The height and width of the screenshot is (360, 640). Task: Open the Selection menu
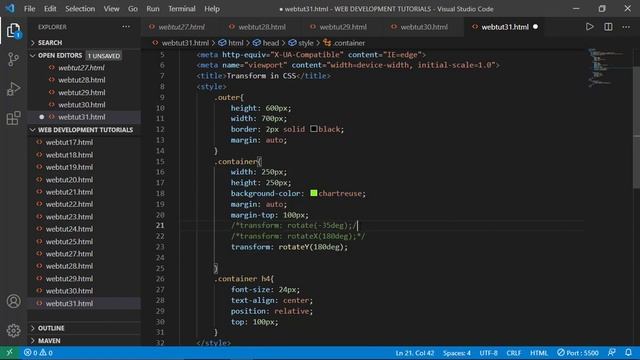[80, 9]
